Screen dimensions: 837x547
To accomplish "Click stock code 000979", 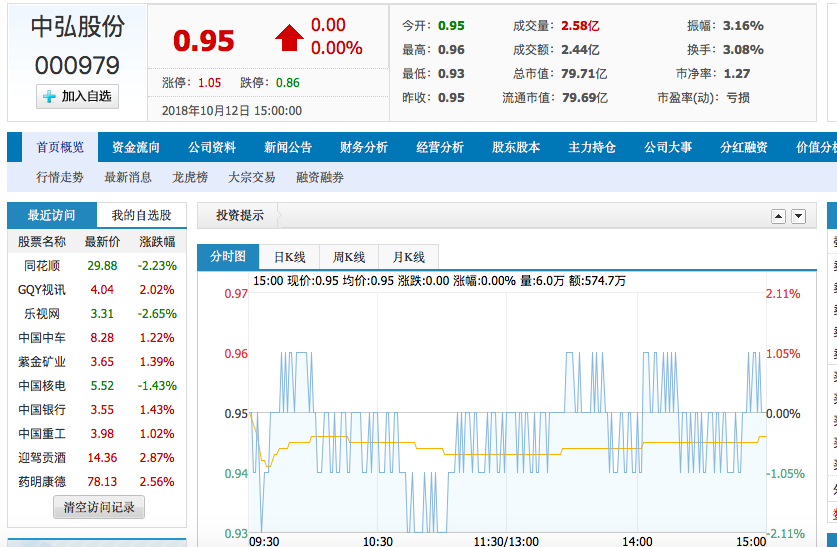I will point(77,66).
